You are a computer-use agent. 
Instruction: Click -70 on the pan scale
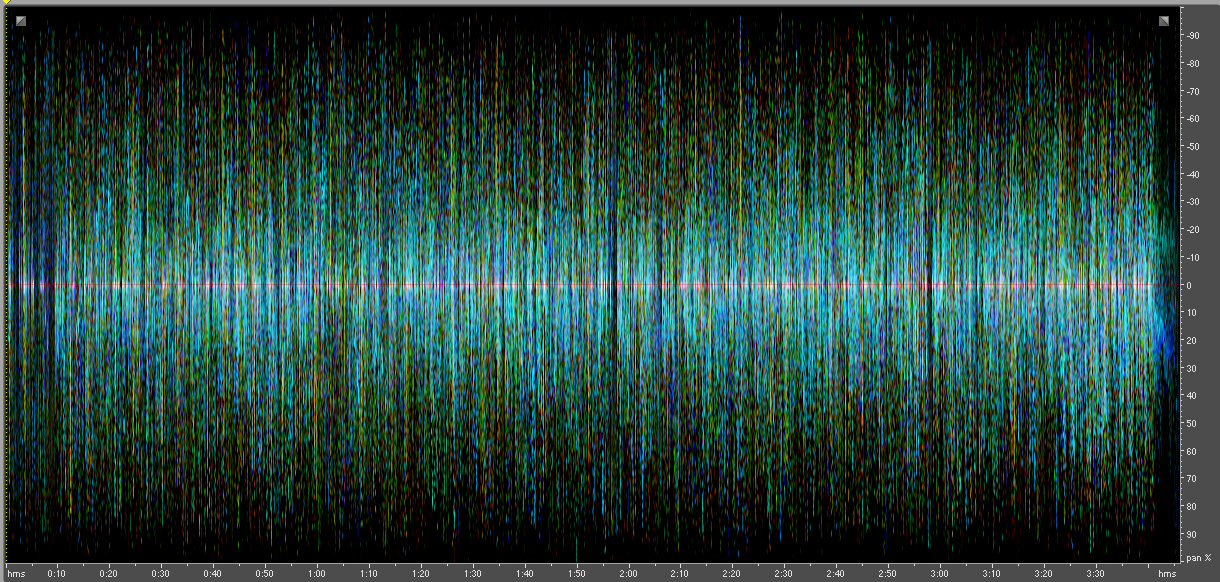point(1193,92)
